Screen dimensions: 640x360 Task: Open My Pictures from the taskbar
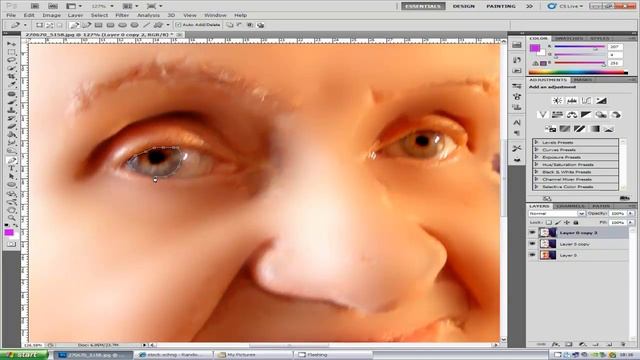253,355
